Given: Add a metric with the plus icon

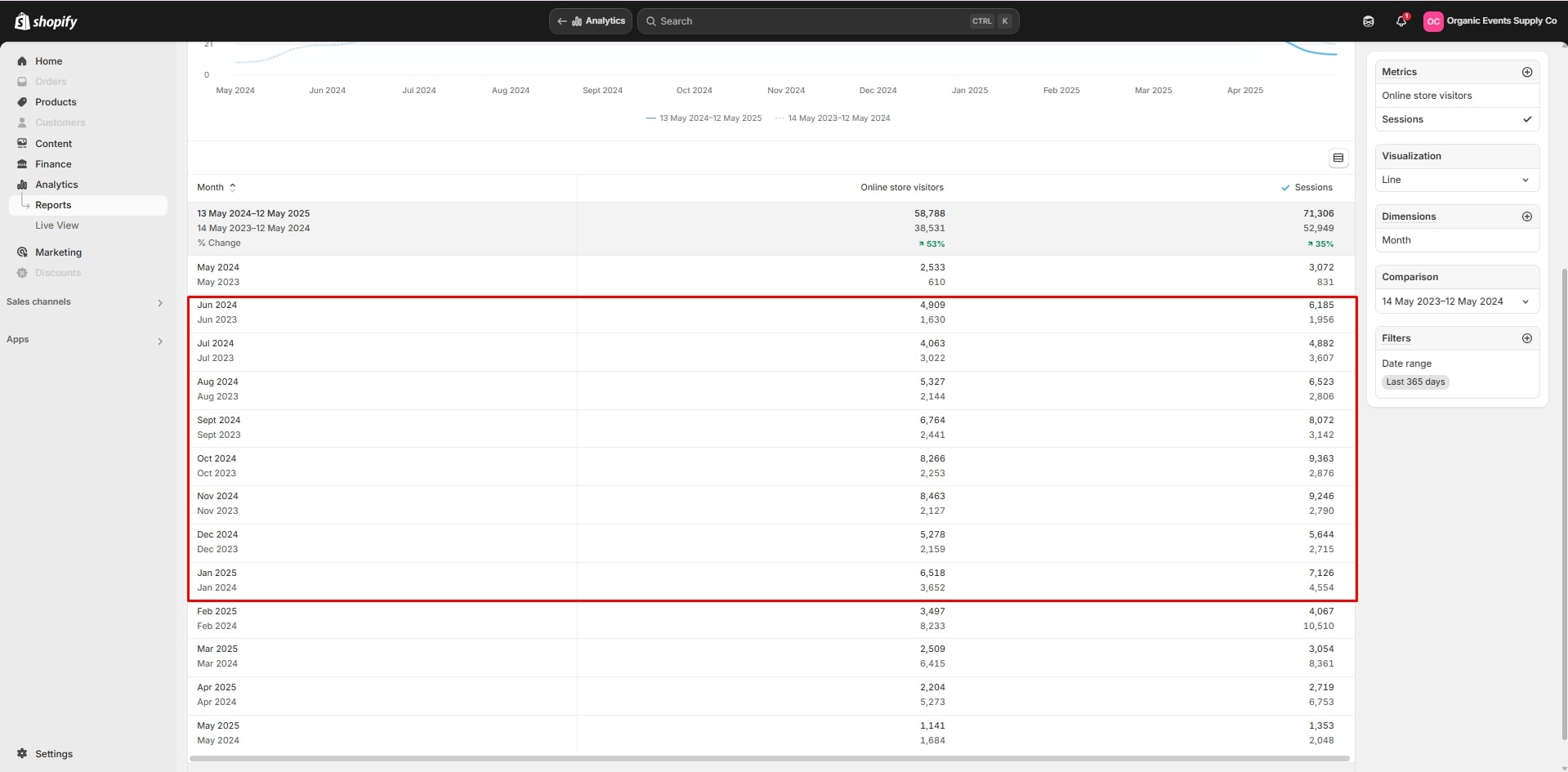Looking at the screenshot, I should (1526, 72).
